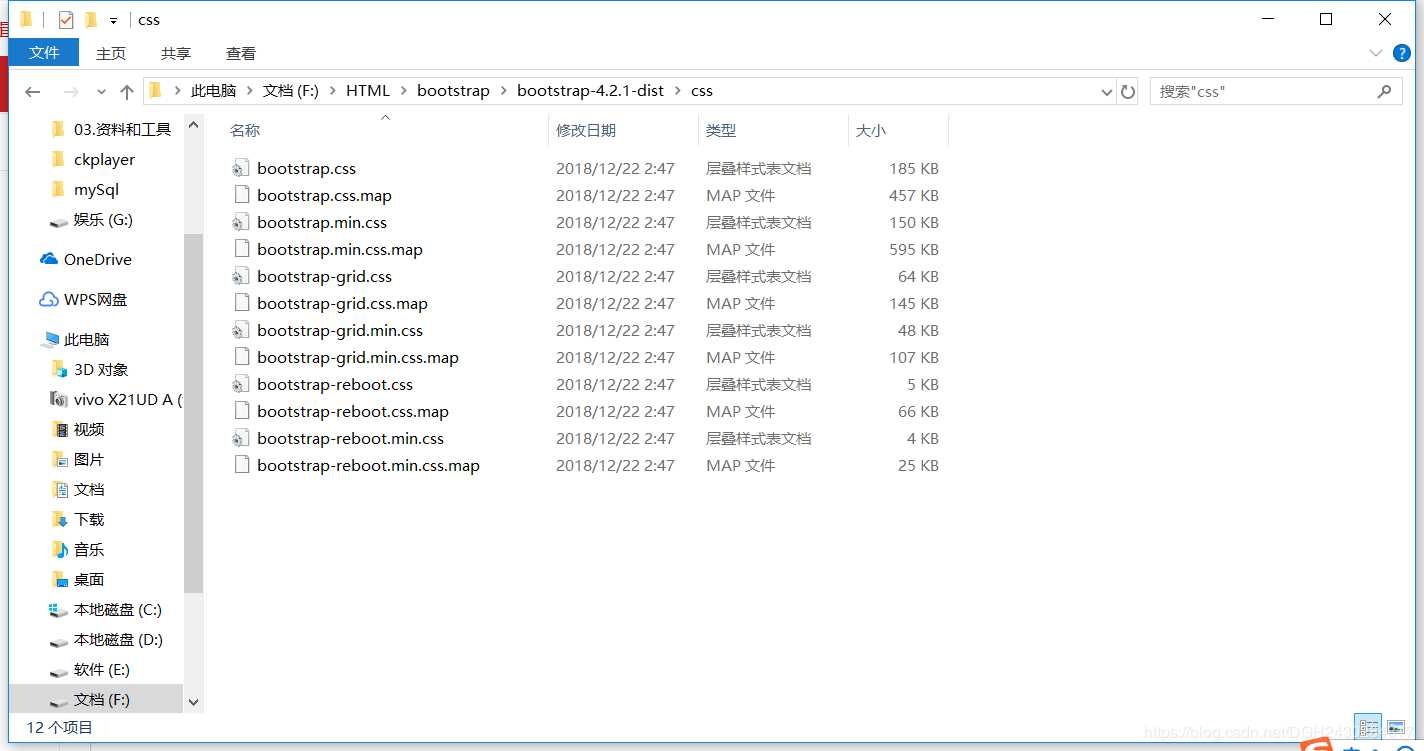This screenshot has height=751, width=1424.
Task: Click 此电脑 in address breadcrumb
Action: coord(213,91)
